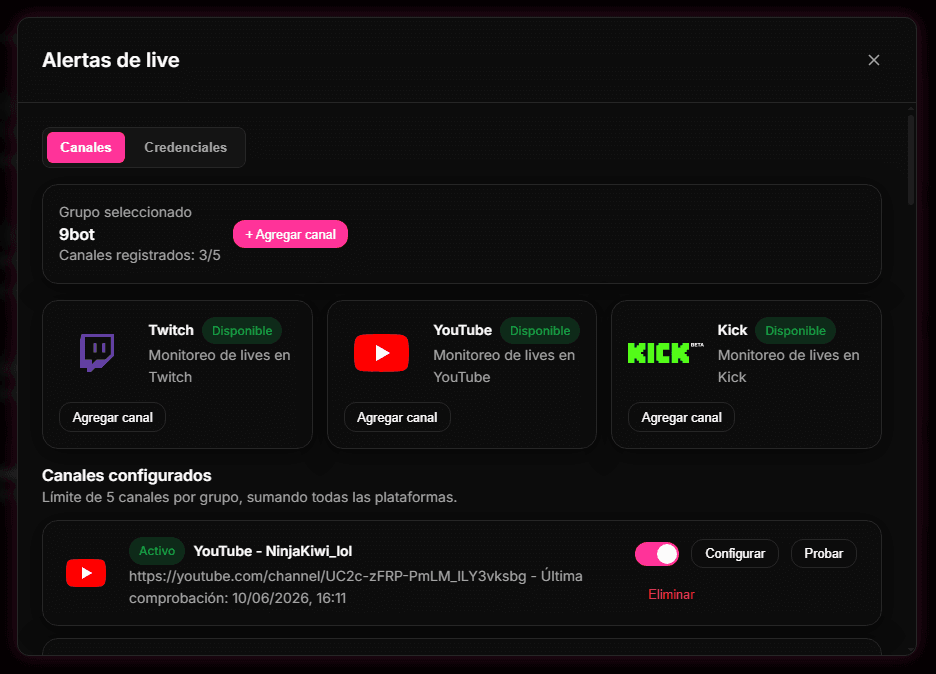Add a channel under YouTube card
Viewport: 936px width, 674px height.
pos(397,417)
